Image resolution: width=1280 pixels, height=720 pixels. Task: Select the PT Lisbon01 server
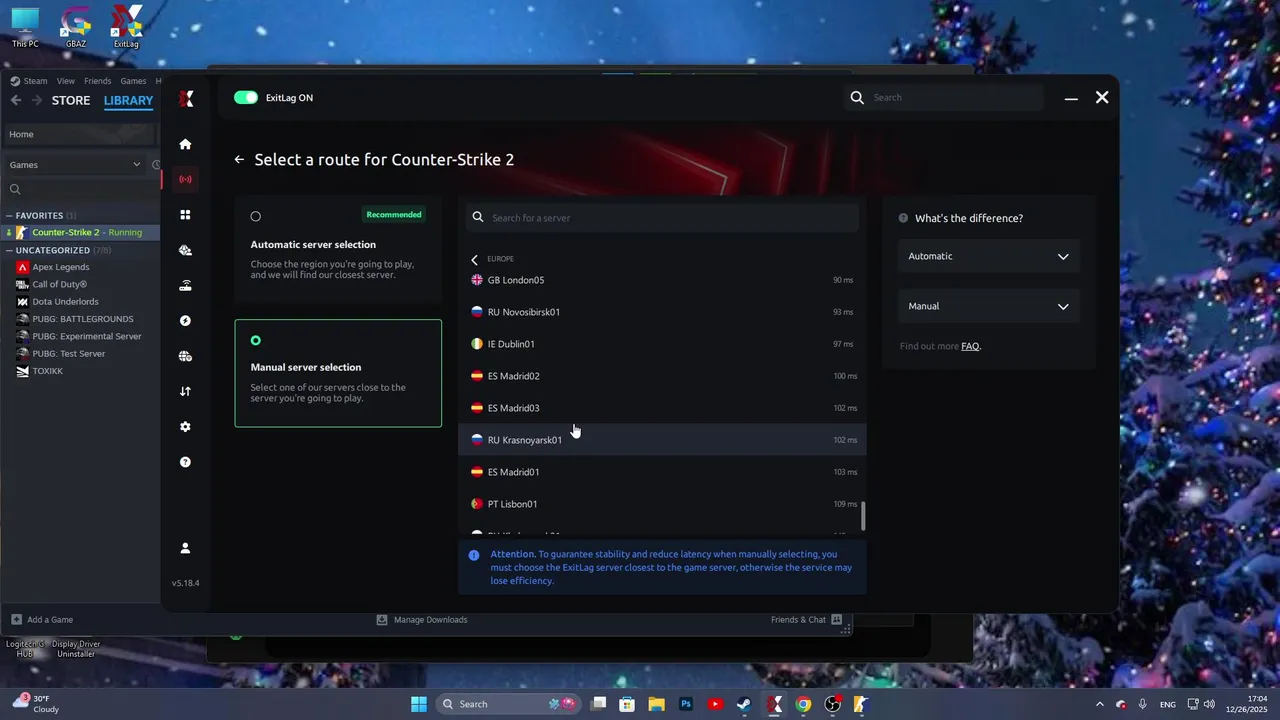[662, 504]
